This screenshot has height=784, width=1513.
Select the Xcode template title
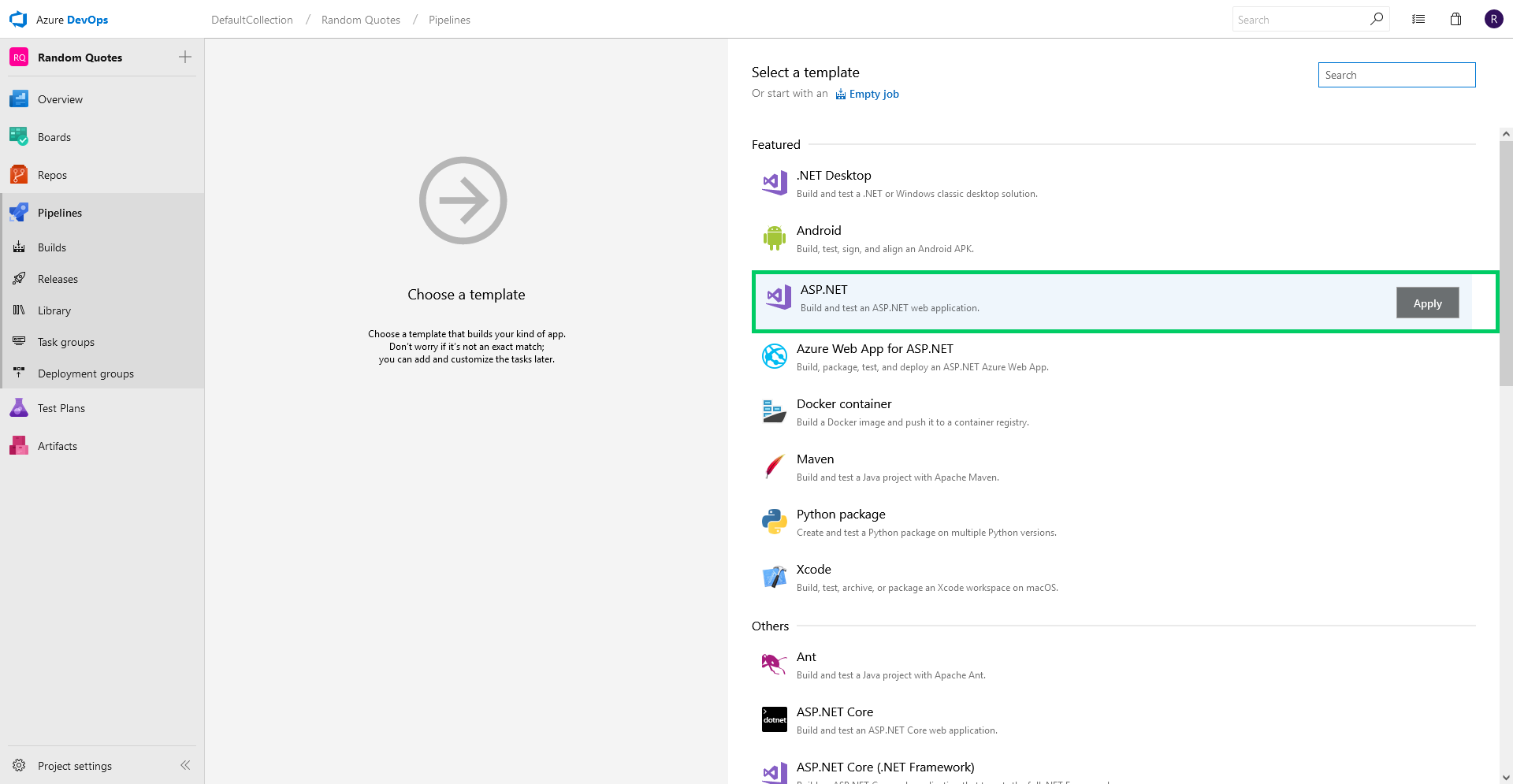click(813, 569)
